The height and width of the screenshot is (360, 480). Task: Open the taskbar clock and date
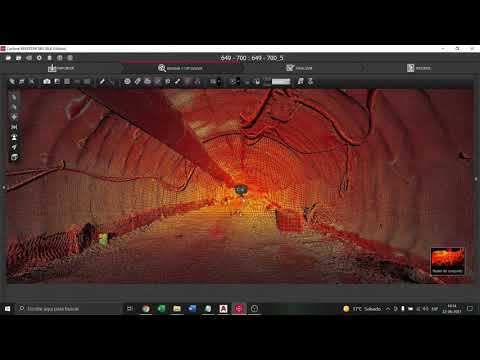(452, 309)
